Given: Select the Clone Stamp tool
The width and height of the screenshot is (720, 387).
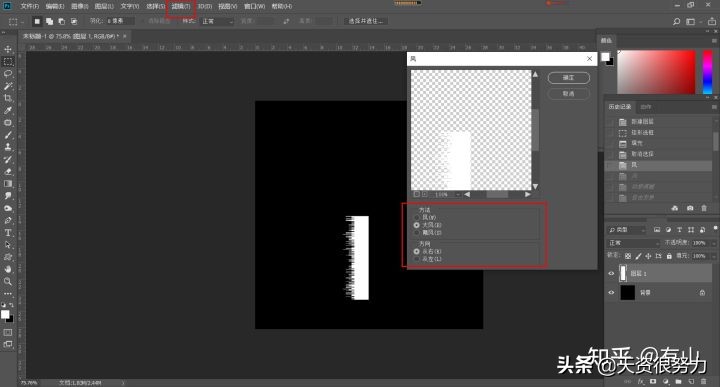Looking at the screenshot, I should coord(8,147).
